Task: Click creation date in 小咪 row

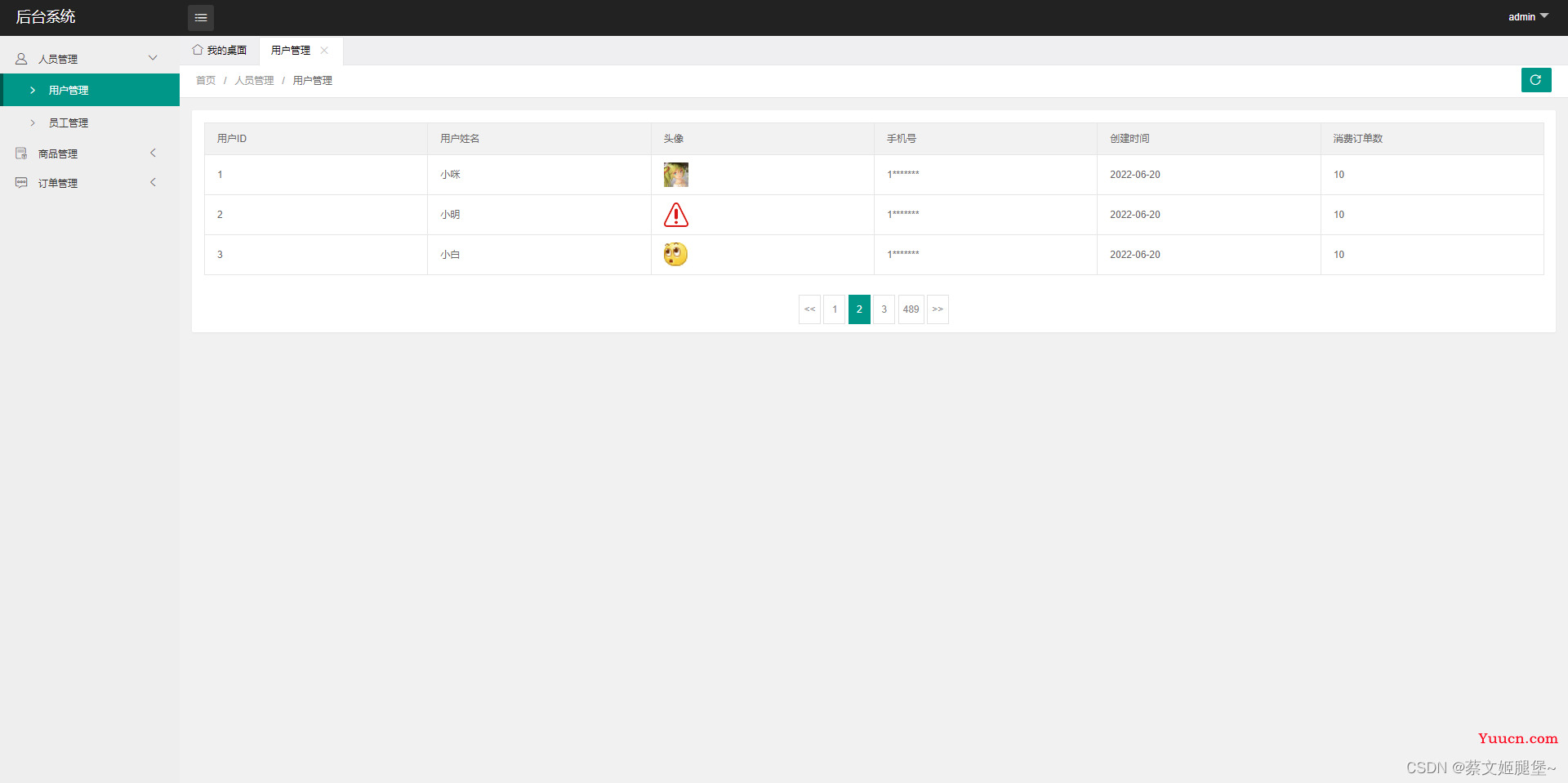Action: point(1135,175)
